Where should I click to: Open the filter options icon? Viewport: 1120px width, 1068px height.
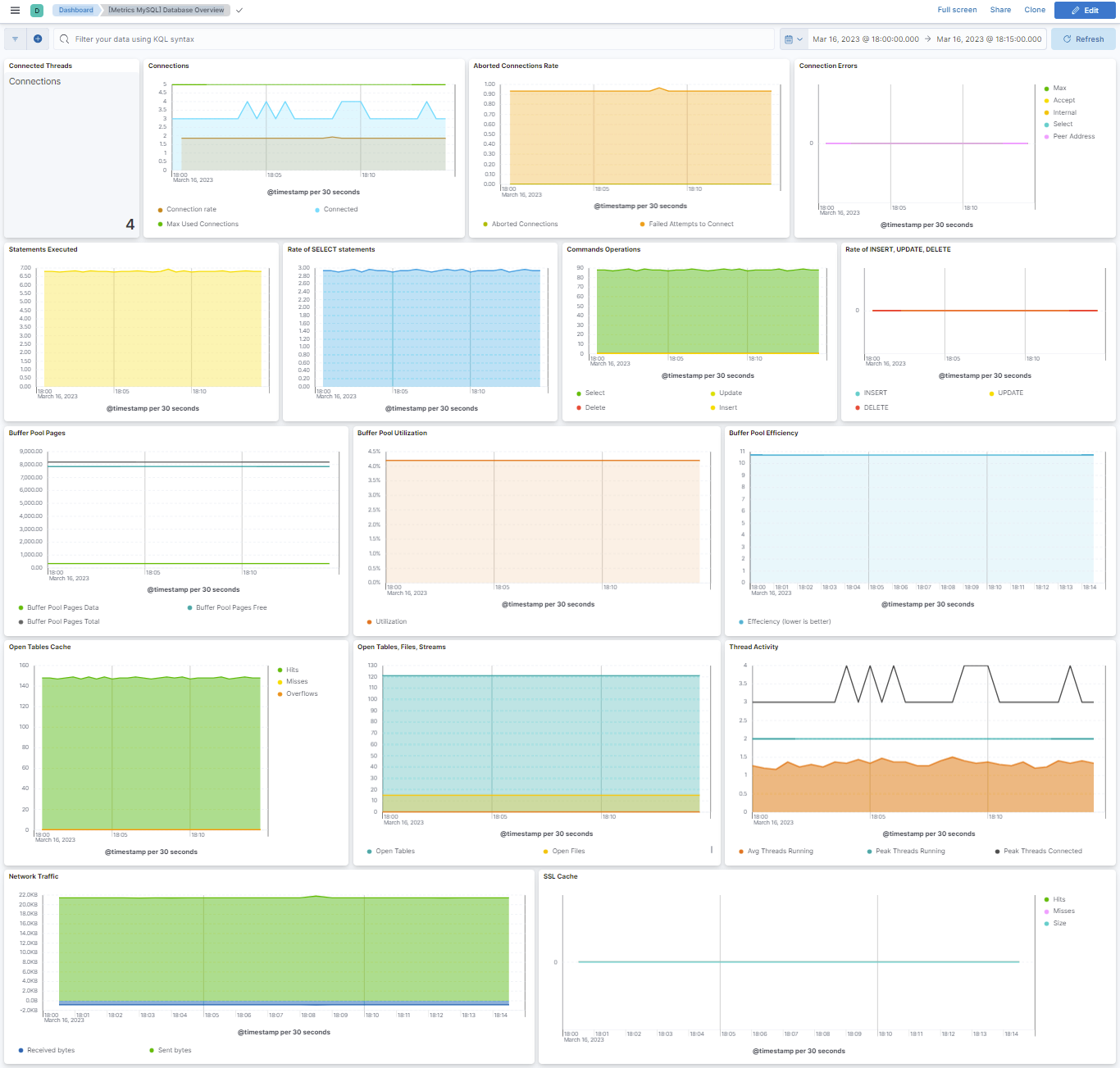(x=14, y=39)
